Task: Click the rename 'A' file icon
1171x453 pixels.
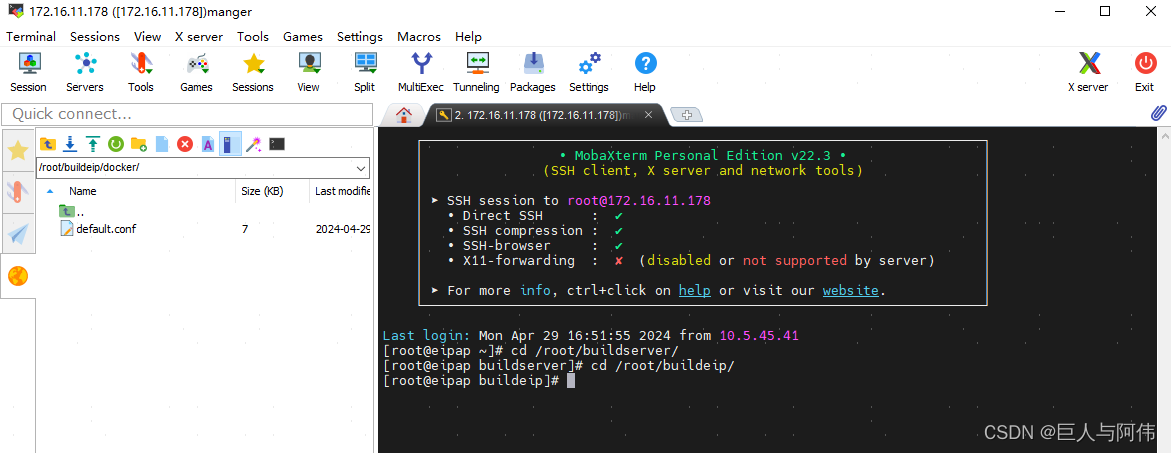Action: coord(208,144)
